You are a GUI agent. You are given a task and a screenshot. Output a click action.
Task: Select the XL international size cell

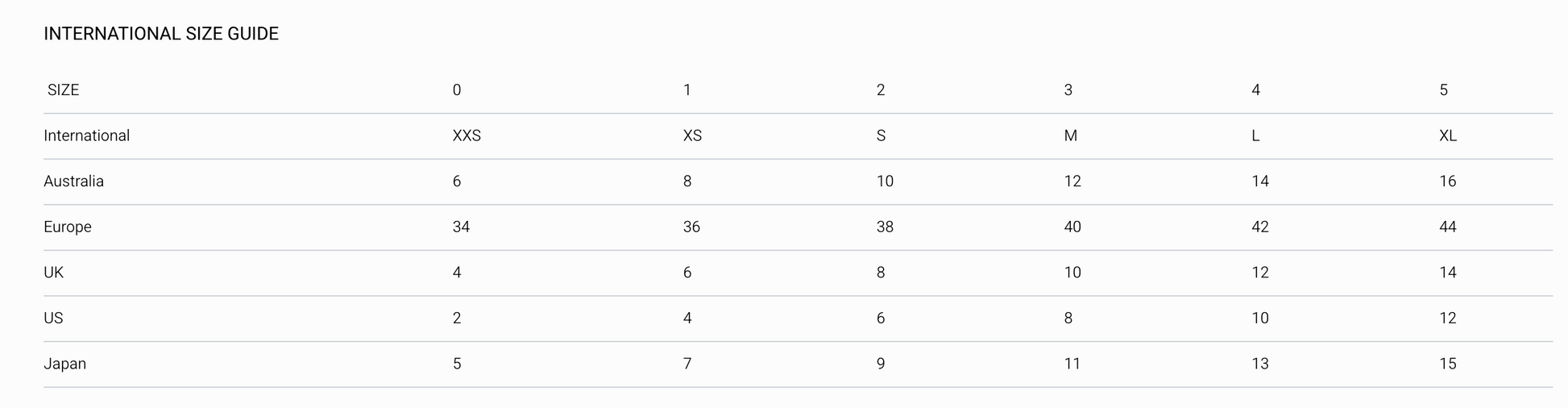(x=1448, y=135)
